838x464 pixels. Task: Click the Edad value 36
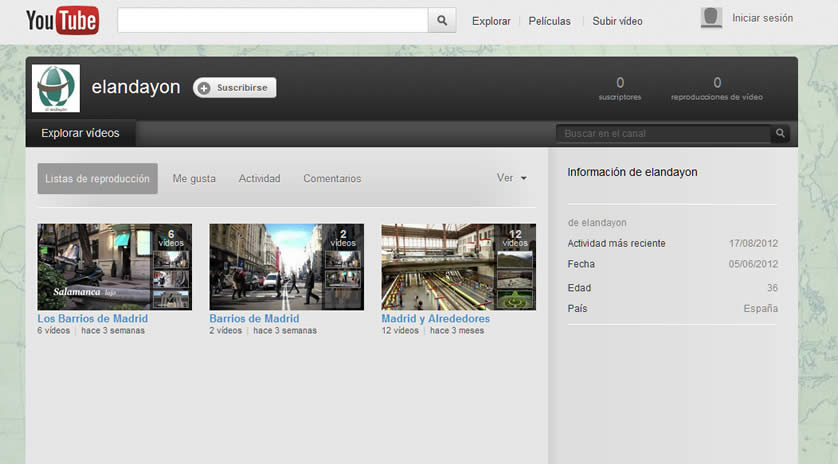[772, 288]
